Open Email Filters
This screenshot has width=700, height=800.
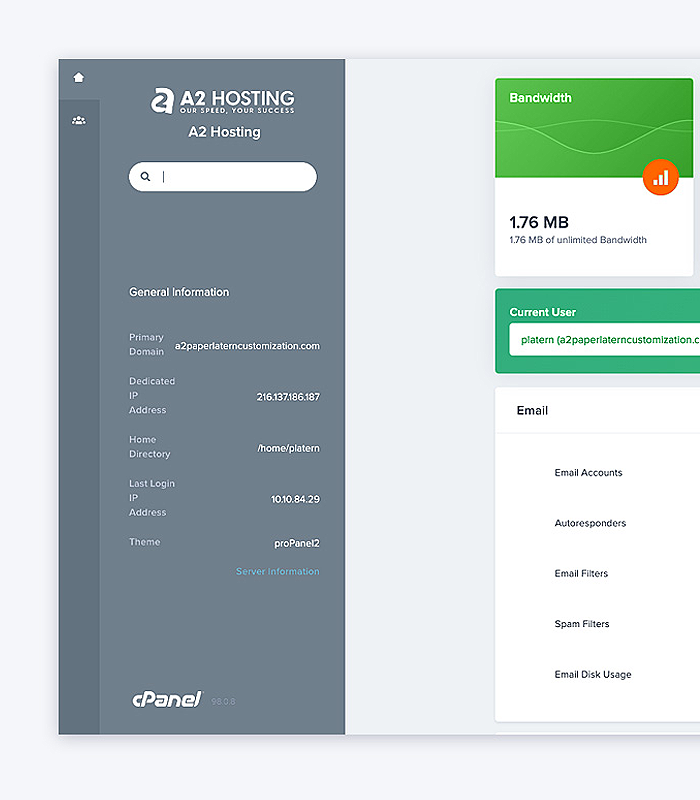tap(581, 573)
